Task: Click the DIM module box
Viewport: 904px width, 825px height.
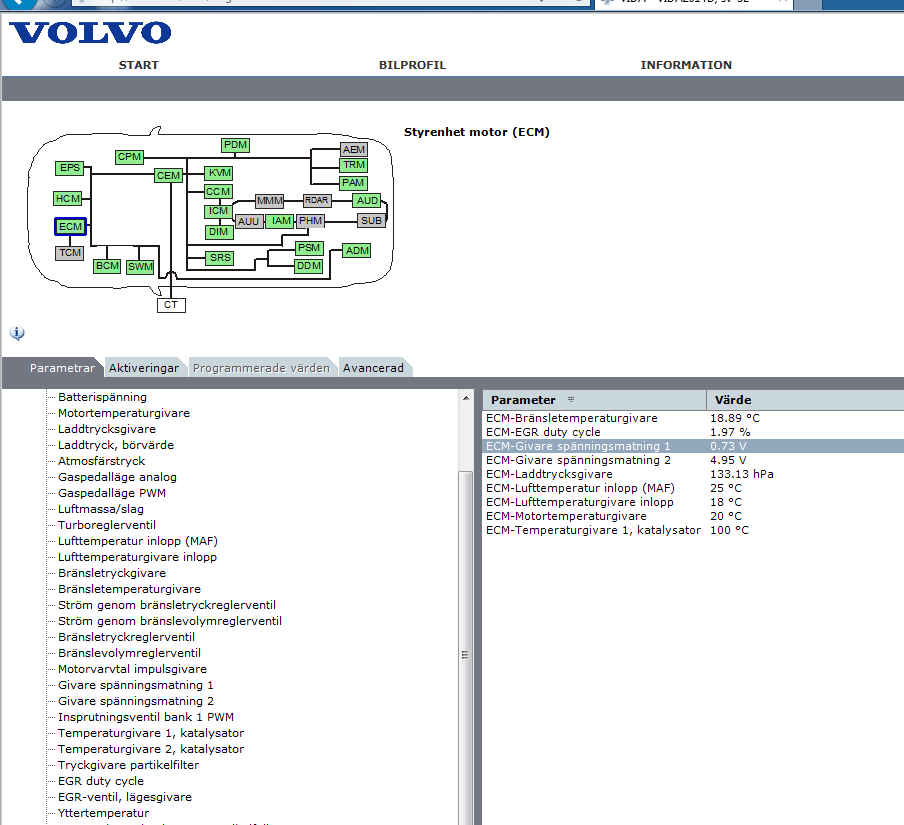Action: coord(219,232)
